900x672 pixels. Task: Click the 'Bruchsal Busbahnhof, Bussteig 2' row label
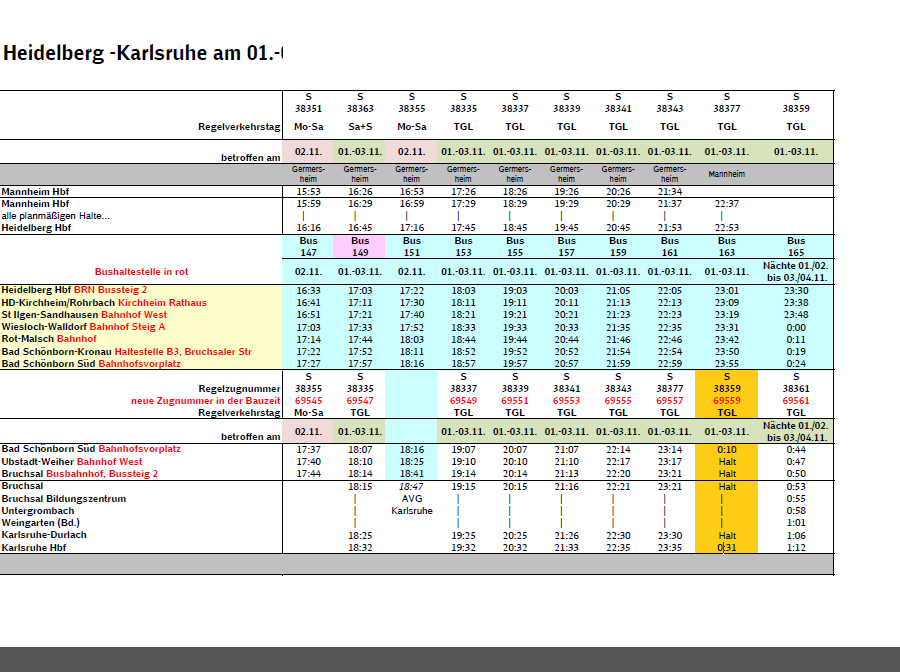click(x=79, y=473)
